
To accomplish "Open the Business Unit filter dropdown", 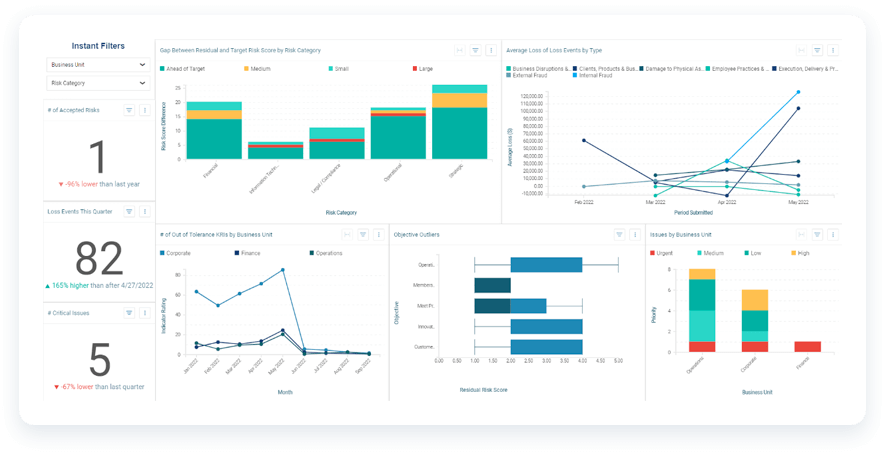I will point(98,65).
